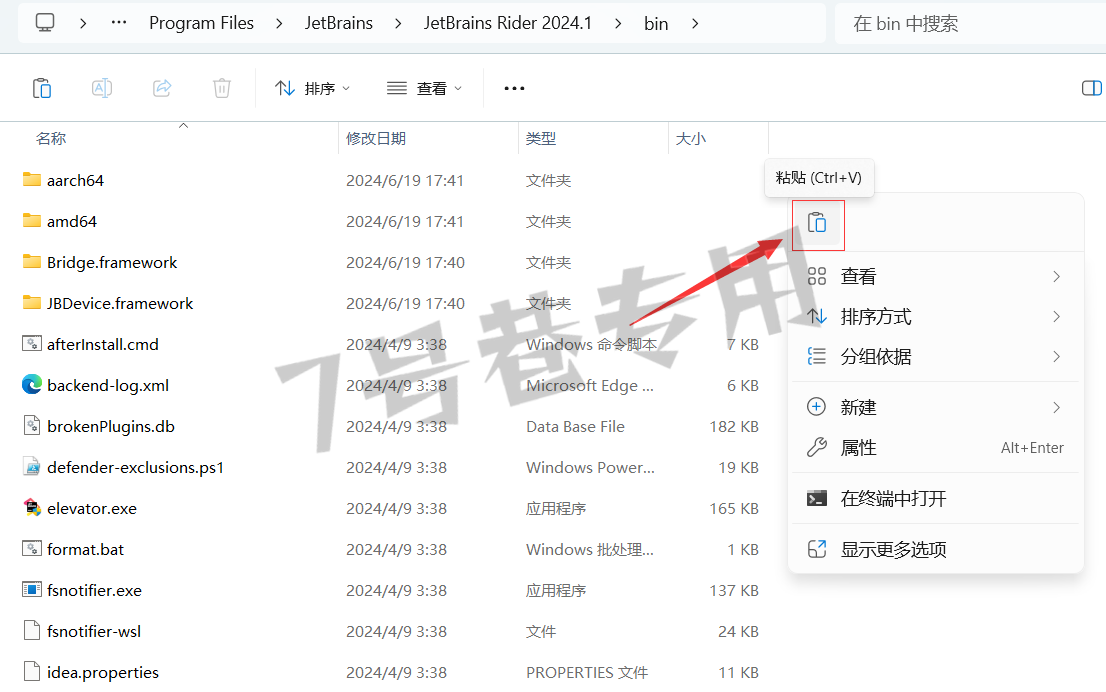The height and width of the screenshot is (692, 1106).
Task: Open the 查看 view dropdown in the toolbar
Action: pyautogui.click(x=424, y=88)
